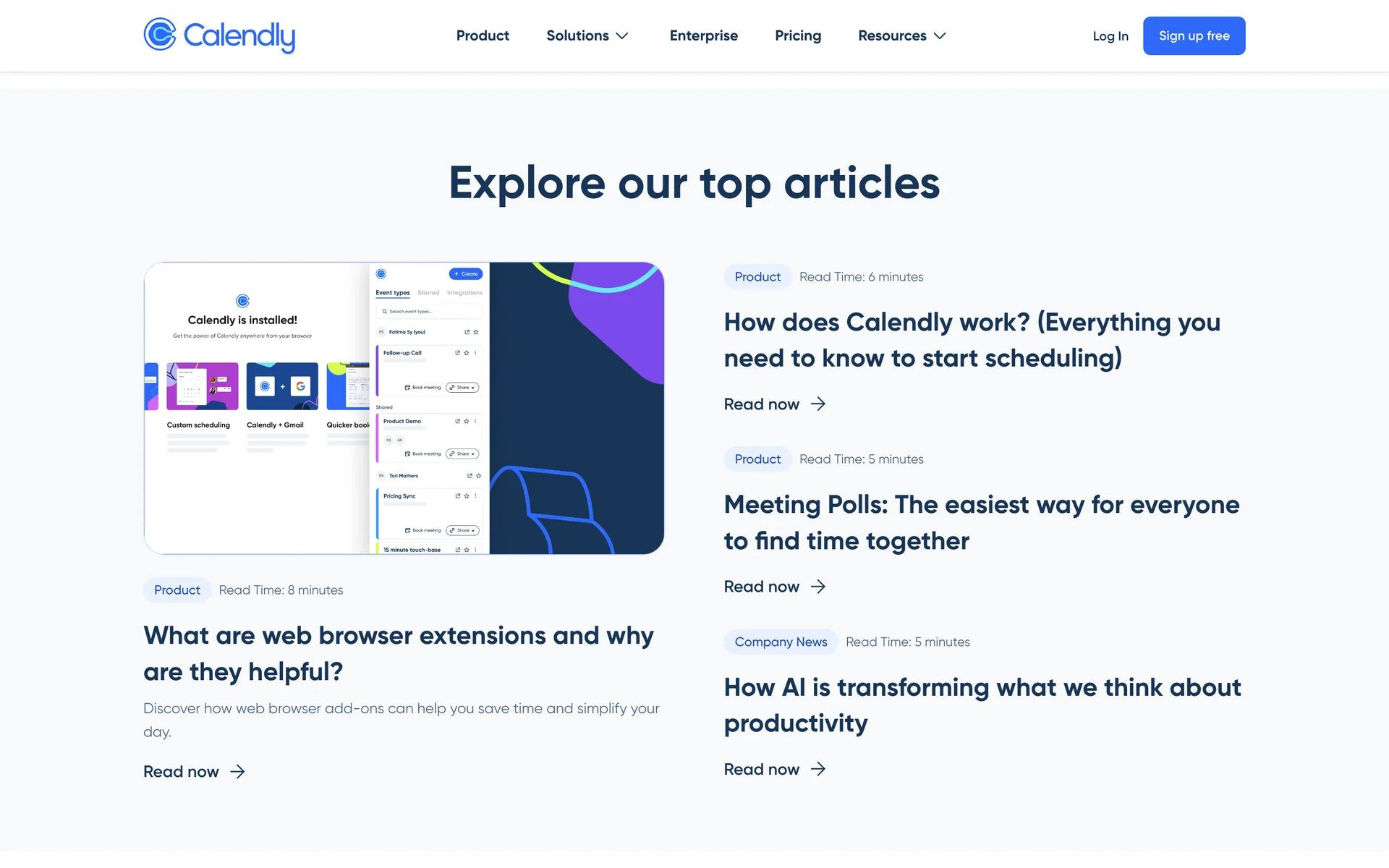The image size is (1389, 868).
Task: Read 'How AI is transforming' article headline
Action: (x=982, y=705)
